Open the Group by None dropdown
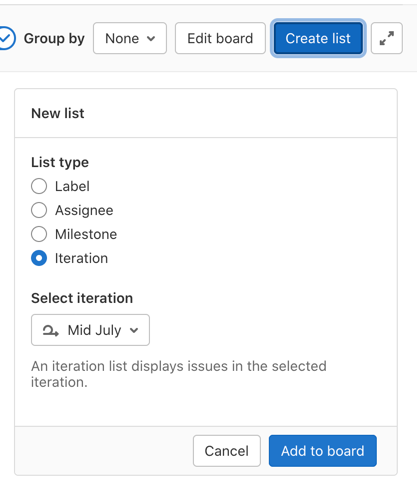This screenshot has width=417, height=490. click(130, 38)
